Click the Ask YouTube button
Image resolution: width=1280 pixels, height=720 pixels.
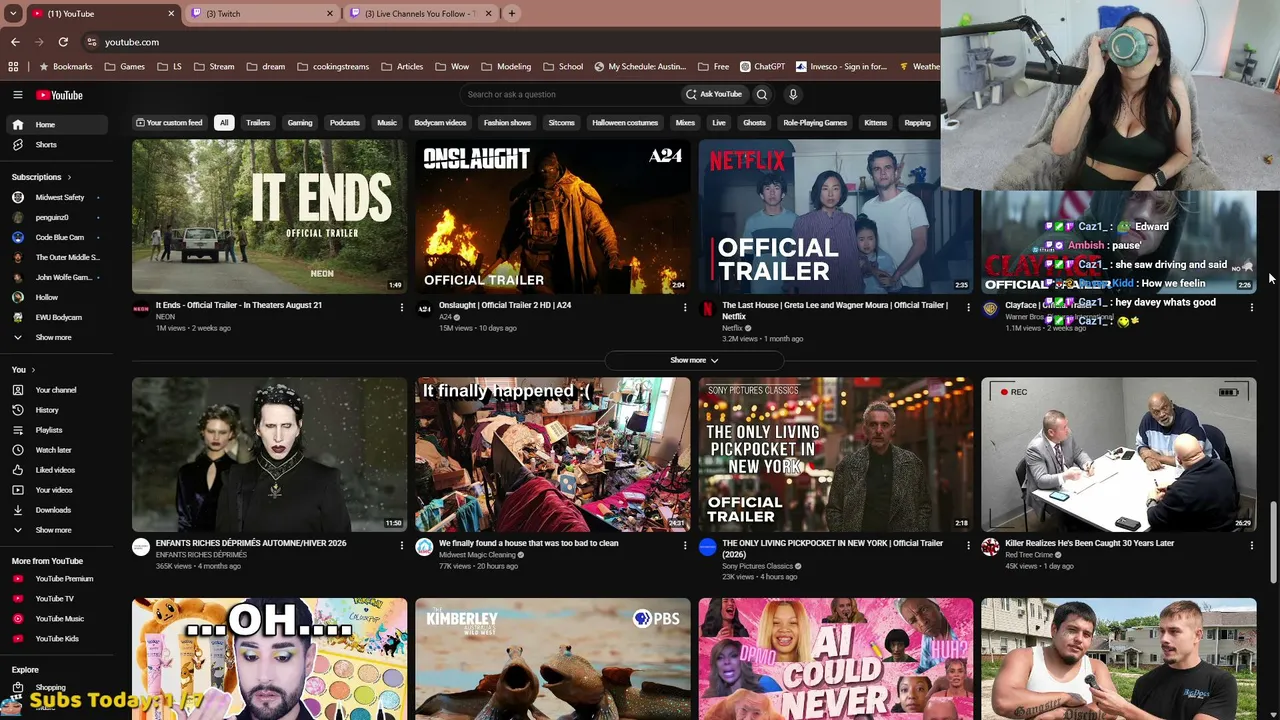click(x=713, y=94)
